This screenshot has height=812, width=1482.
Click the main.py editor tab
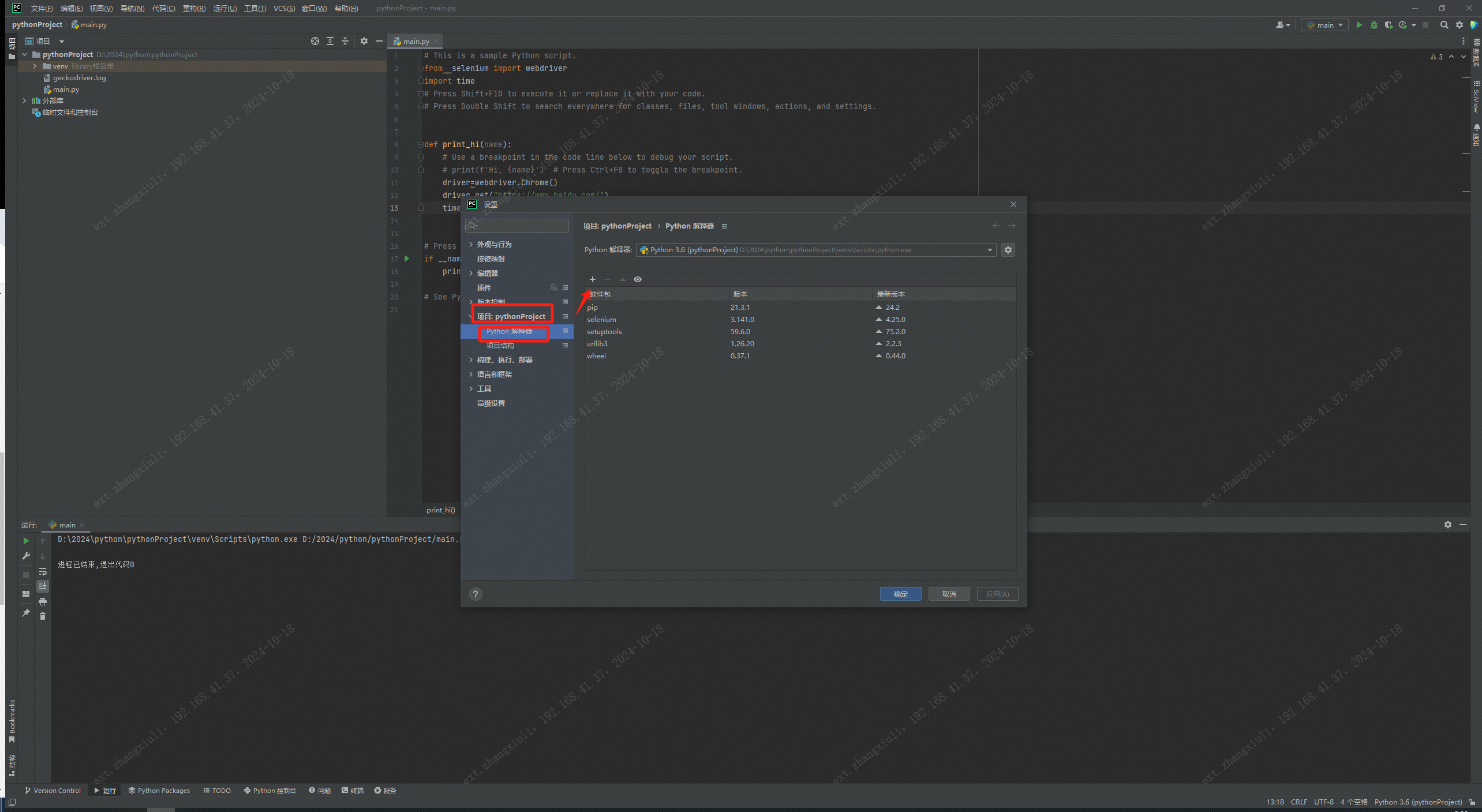[416, 41]
